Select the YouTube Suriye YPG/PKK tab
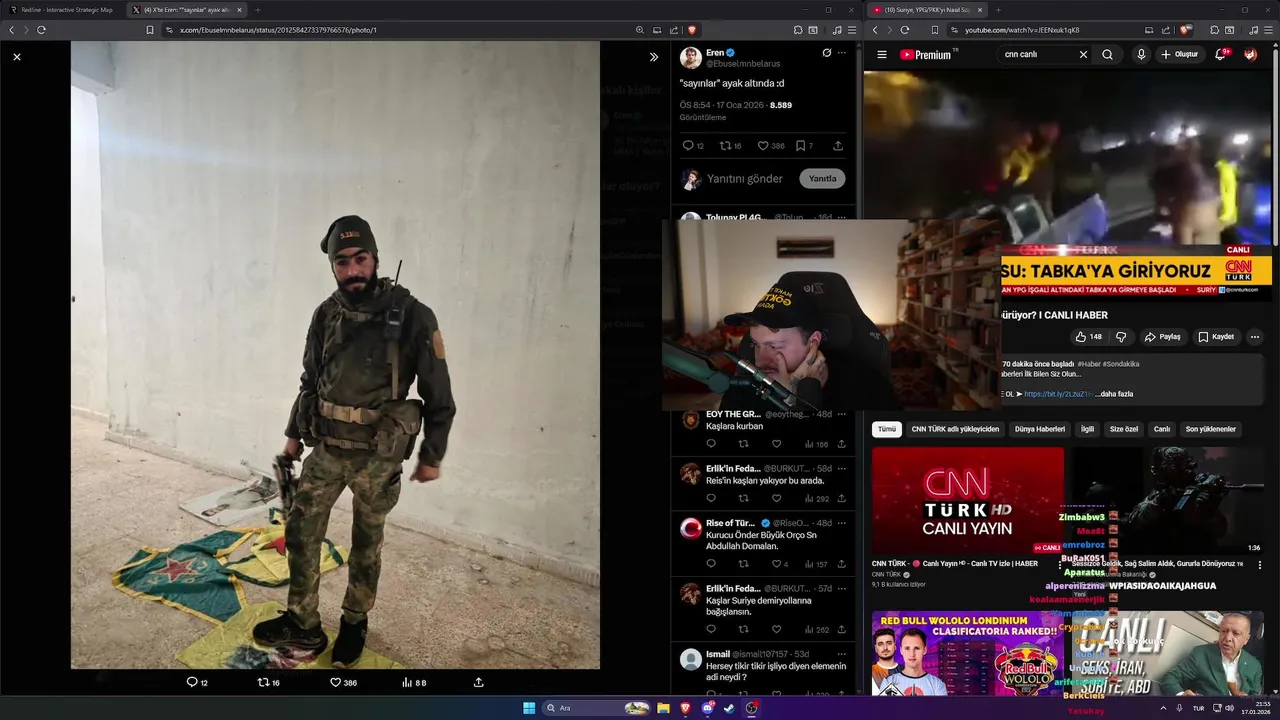This screenshot has width=1280, height=720. click(927, 10)
